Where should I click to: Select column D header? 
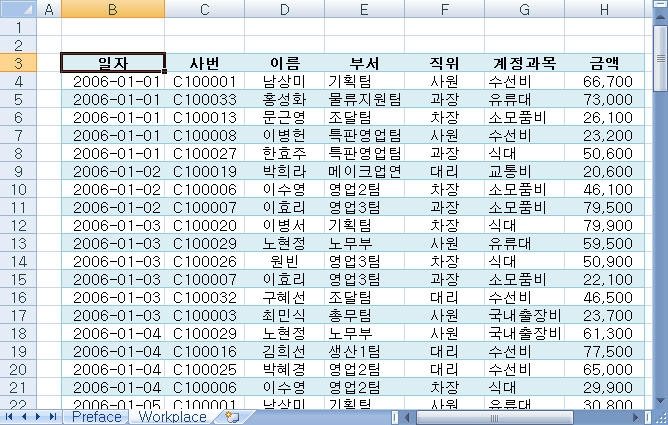[x=285, y=9]
